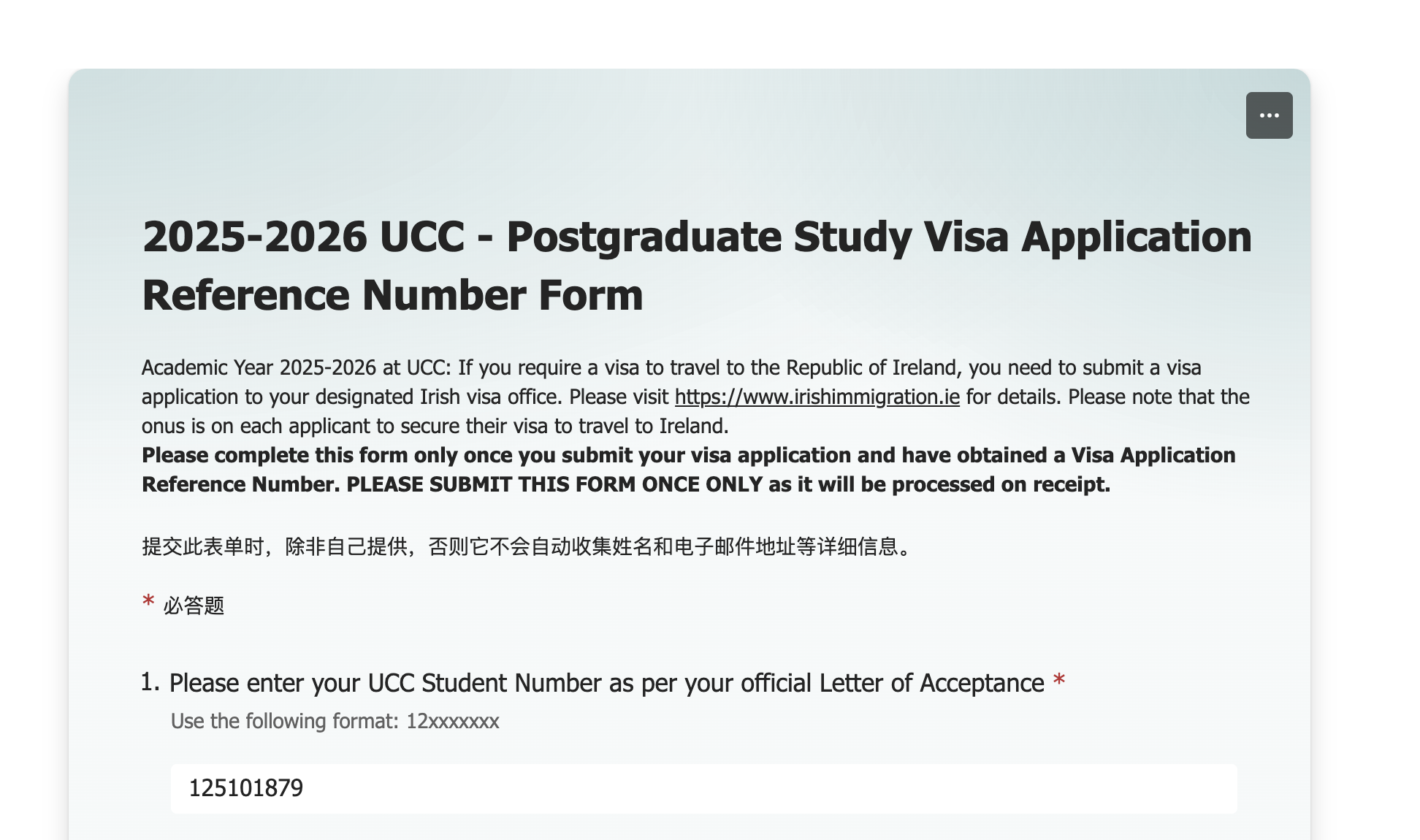Click the red asterisk beside '必答题'
The image size is (1420, 840).
[148, 603]
